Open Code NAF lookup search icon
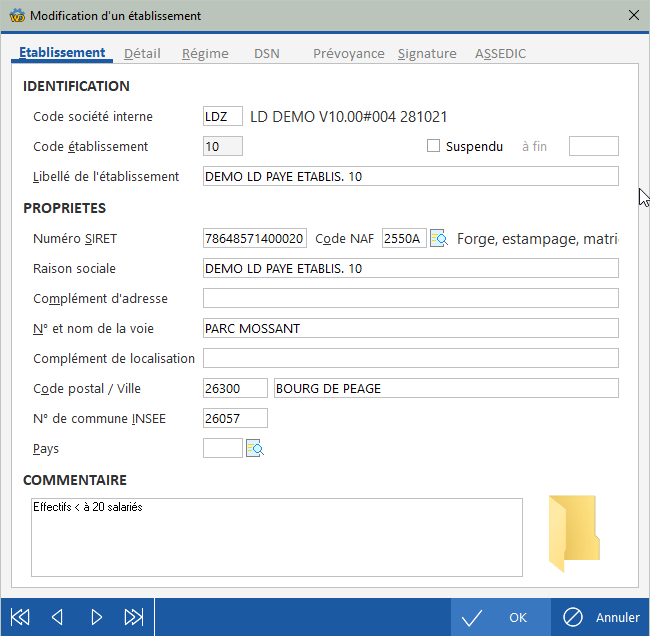The height and width of the screenshot is (636, 650). [x=439, y=238]
